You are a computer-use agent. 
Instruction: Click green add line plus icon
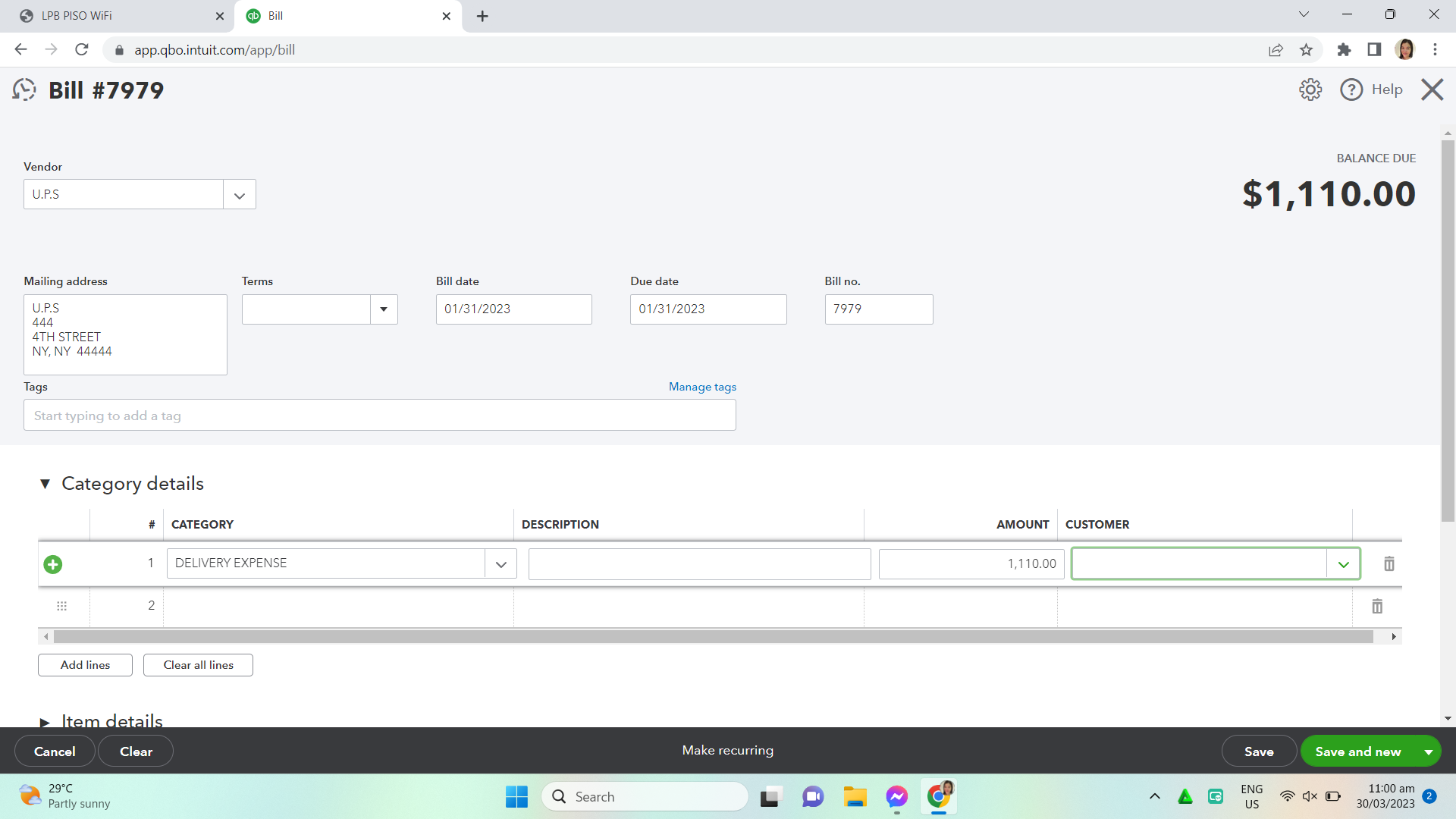[53, 564]
